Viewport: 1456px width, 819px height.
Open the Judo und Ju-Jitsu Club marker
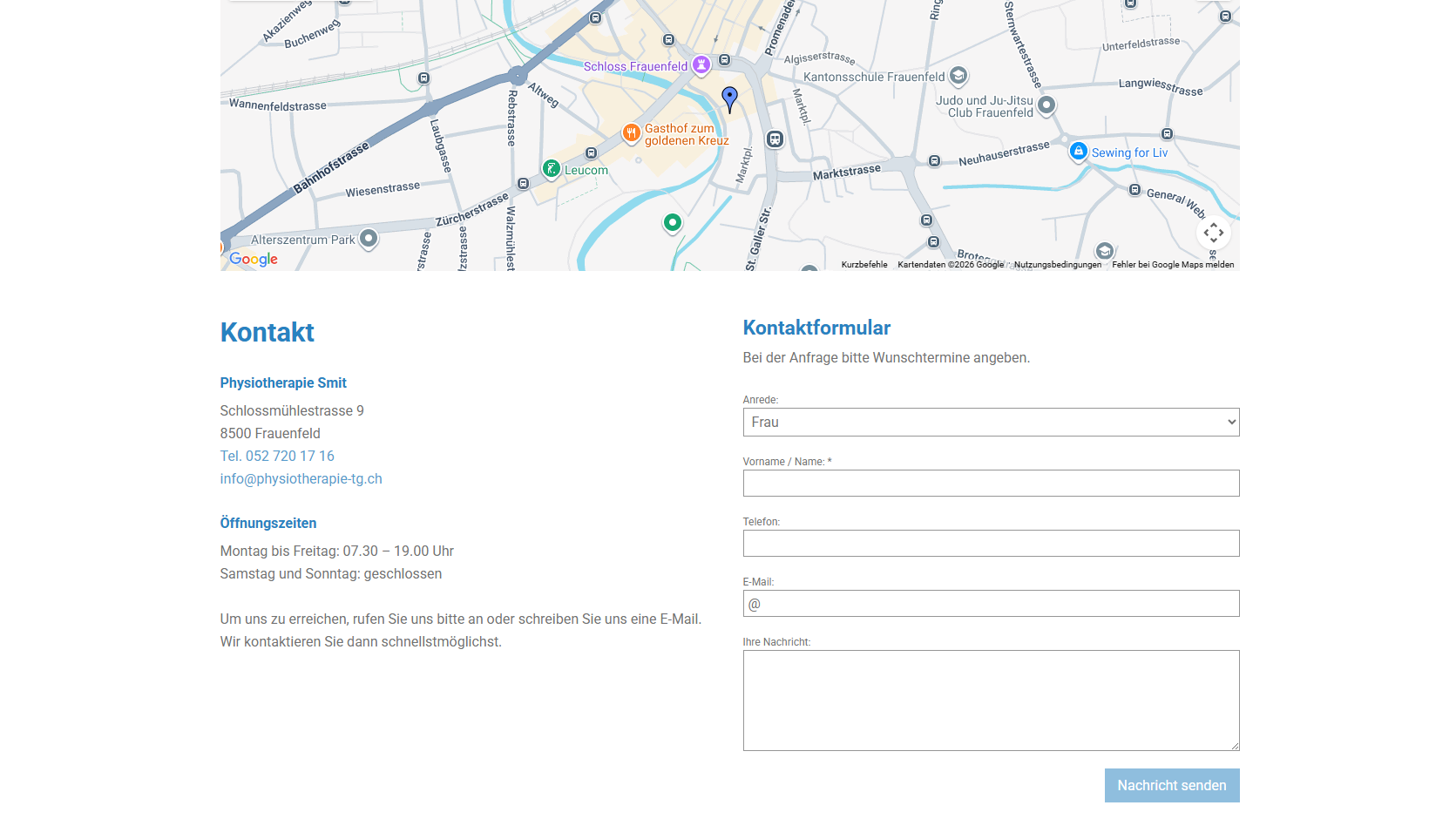[1046, 105]
